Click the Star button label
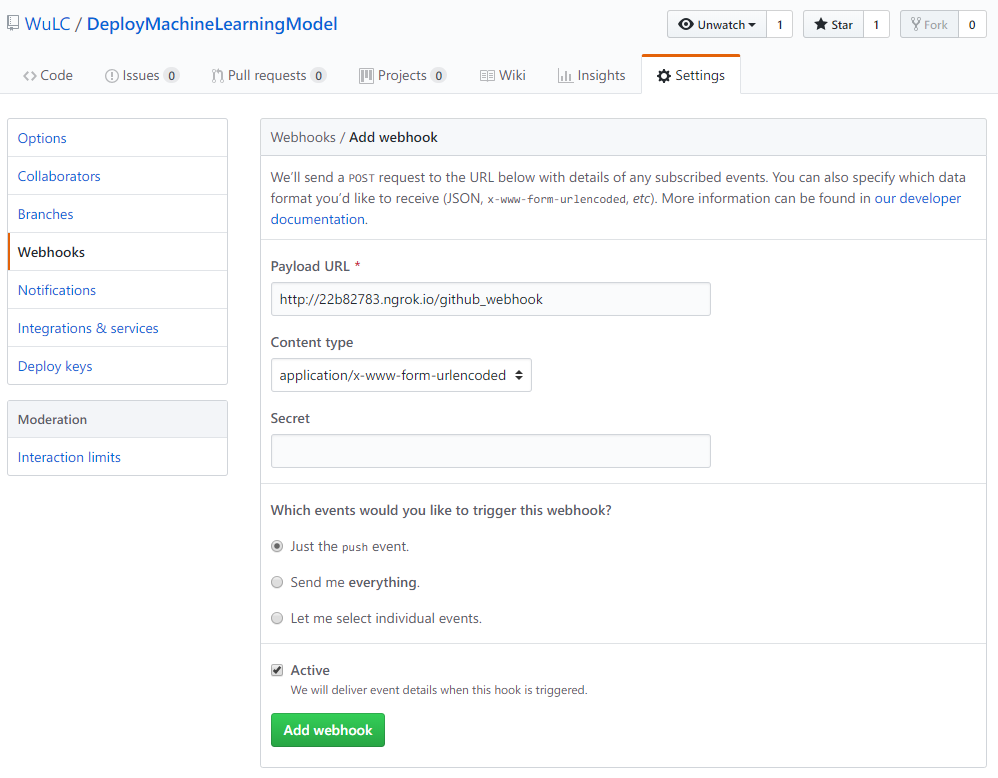Image resolution: width=998 pixels, height=778 pixels. pyautogui.click(x=841, y=25)
